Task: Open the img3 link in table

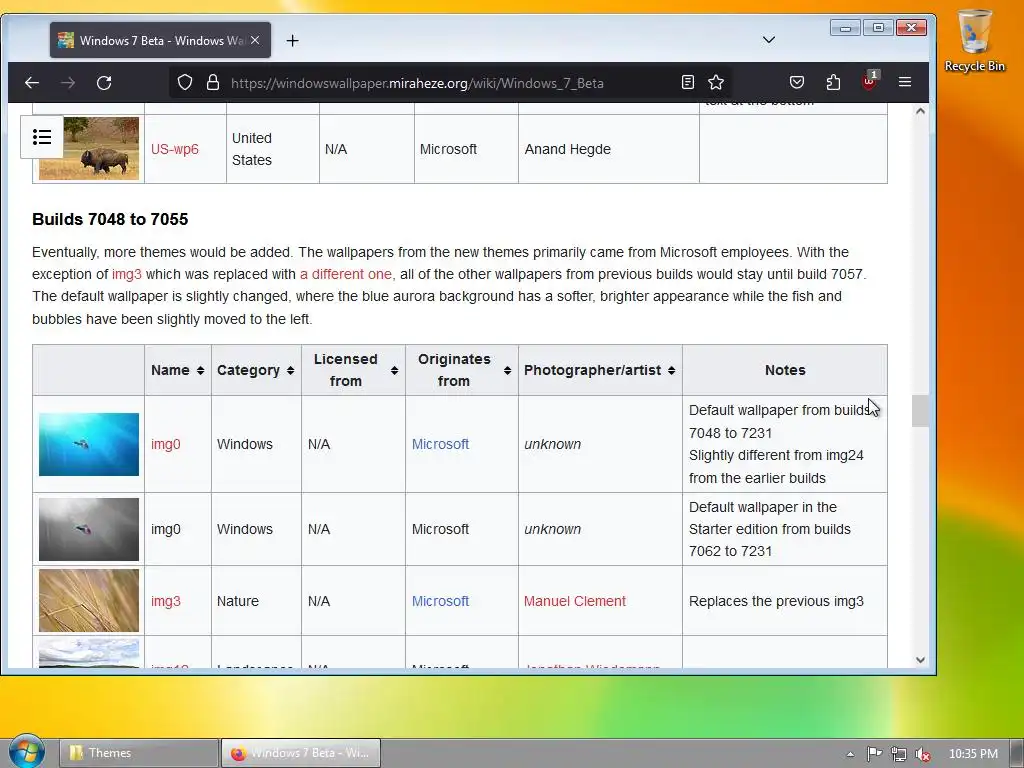Action: 165,601
